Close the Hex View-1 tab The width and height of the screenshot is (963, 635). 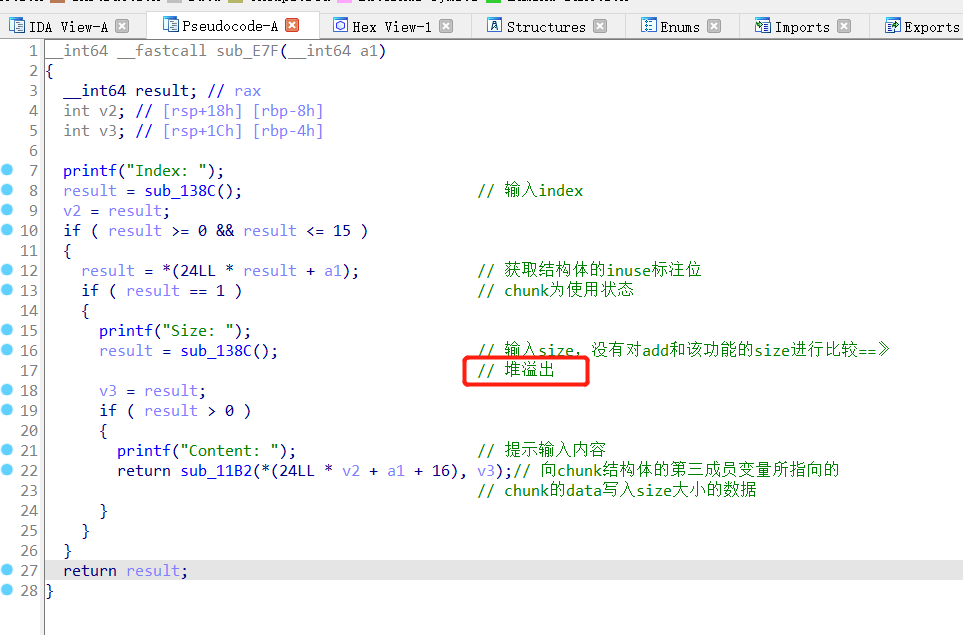[x=446, y=26]
